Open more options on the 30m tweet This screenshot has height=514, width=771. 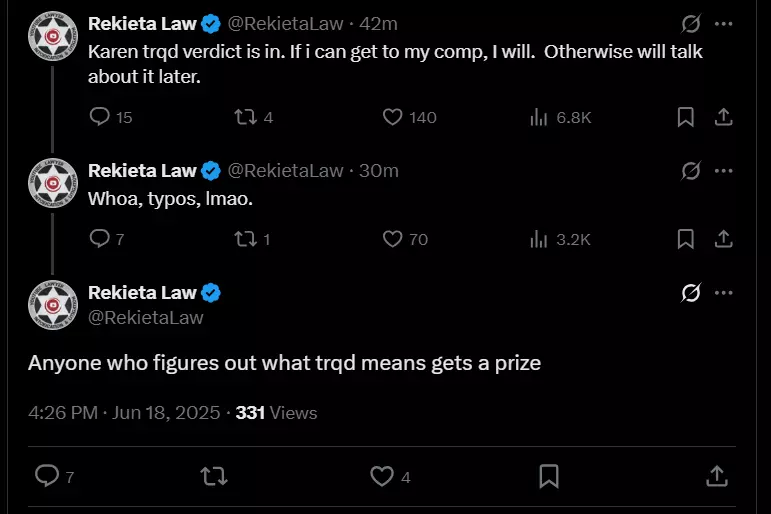pyautogui.click(x=723, y=171)
